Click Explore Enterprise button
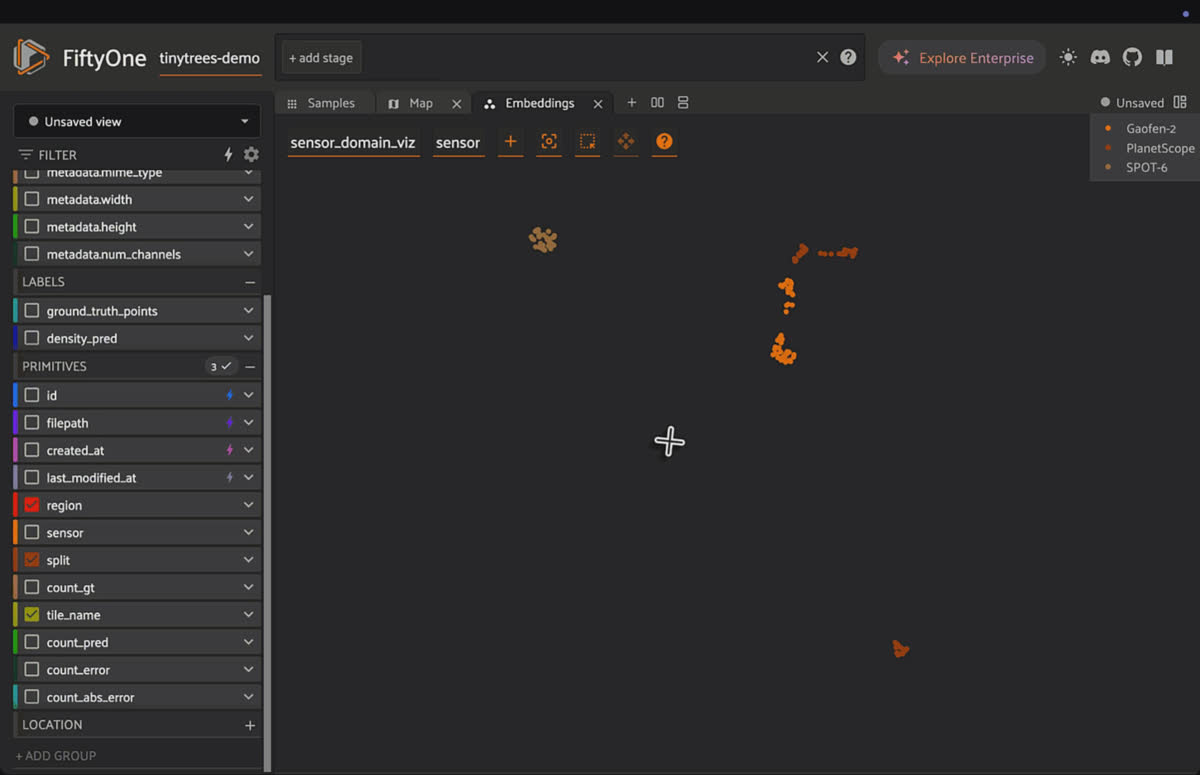This screenshot has height=775, width=1200. tap(962, 58)
